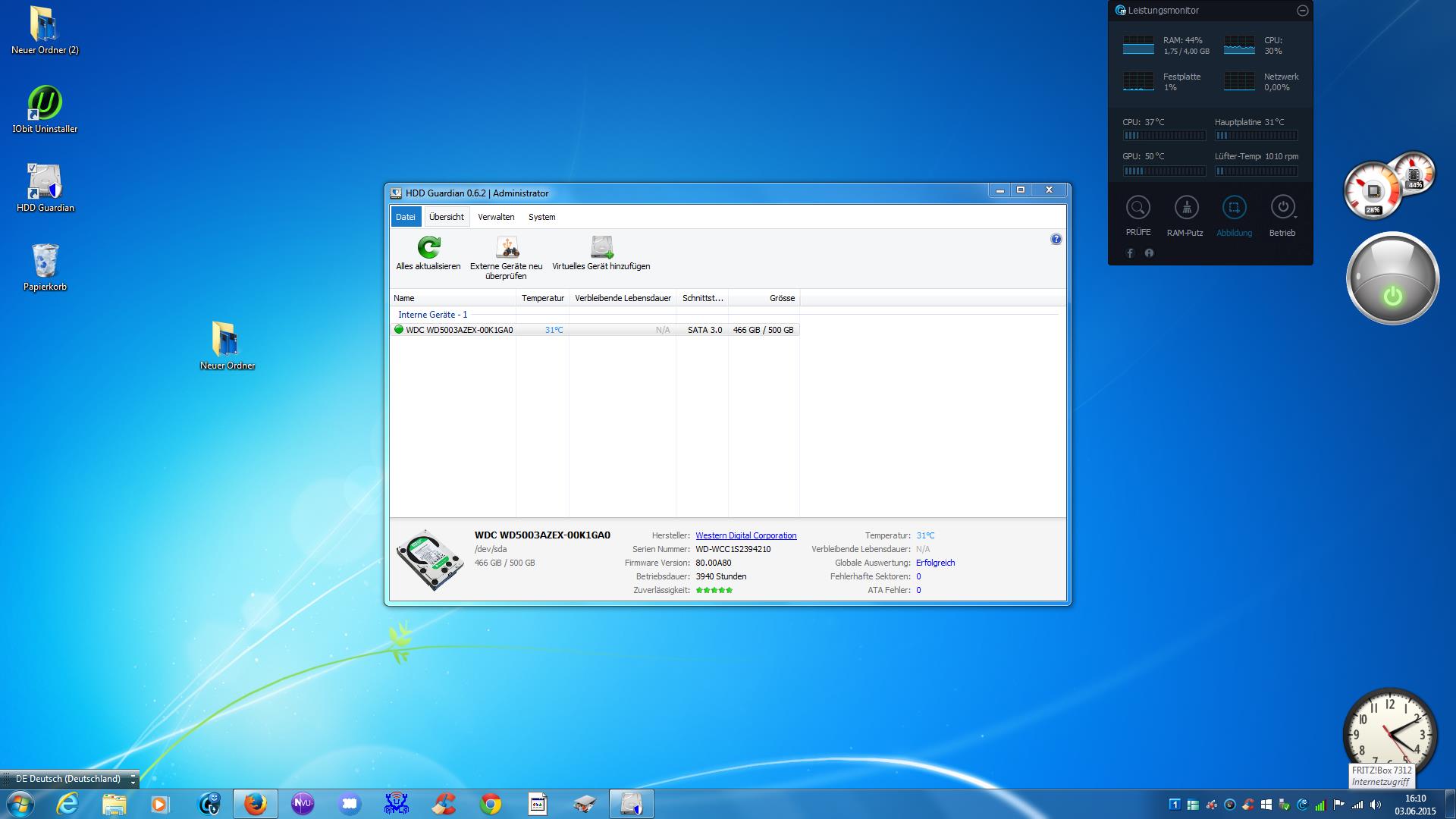Launch Google Chrome from the taskbar
Image resolution: width=1456 pixels, height=819 pixels.
(x=491, y=804)
